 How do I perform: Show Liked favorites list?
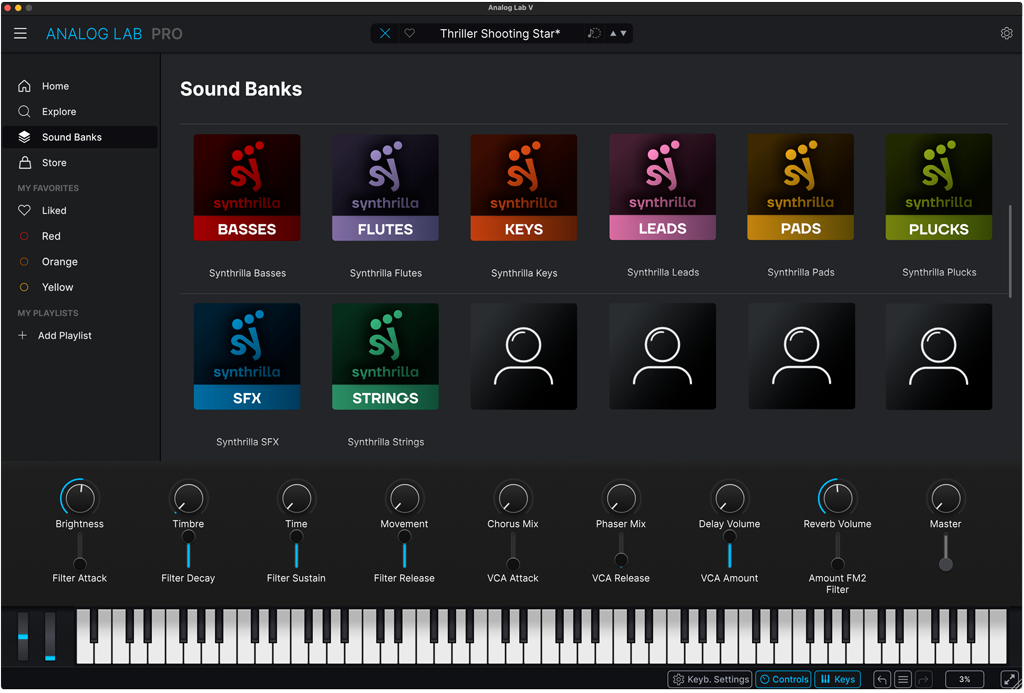coord(54,211)
